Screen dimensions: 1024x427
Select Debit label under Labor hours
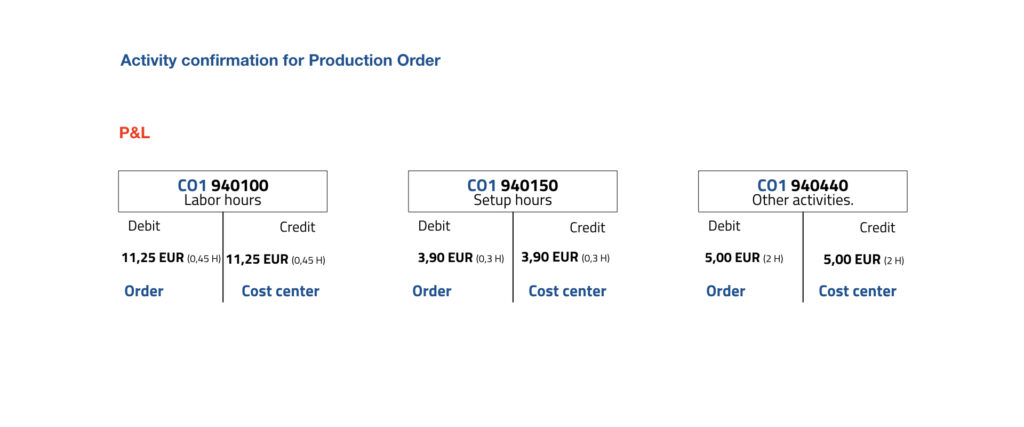[144, 226]
